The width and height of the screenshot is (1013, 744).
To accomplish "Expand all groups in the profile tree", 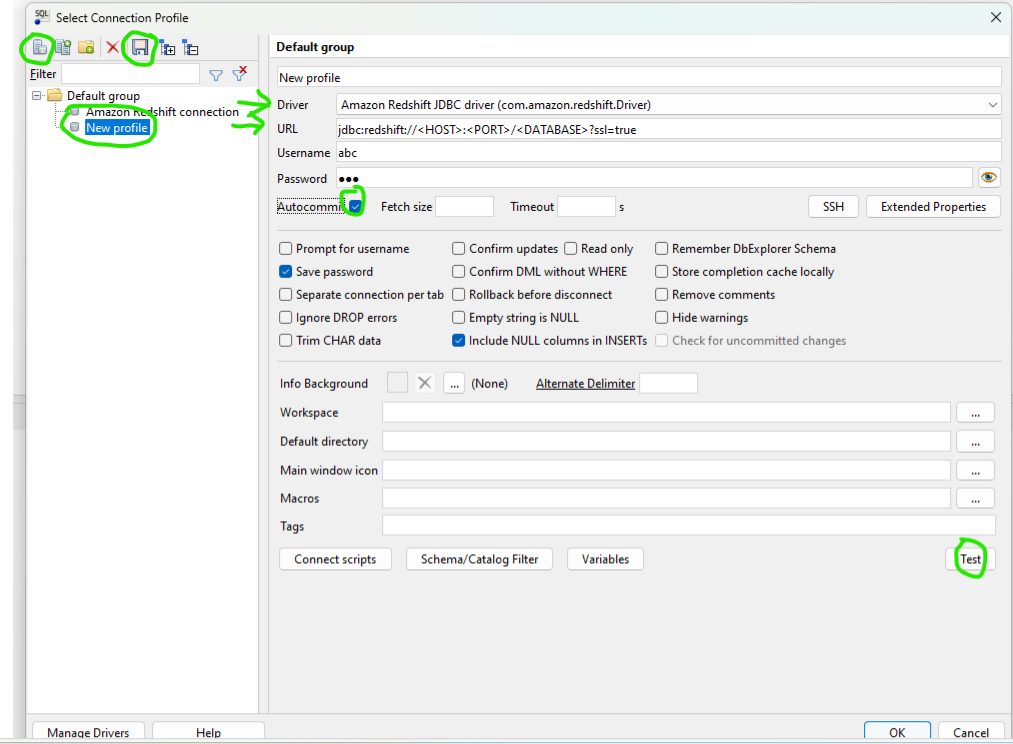I will point(168,47).
